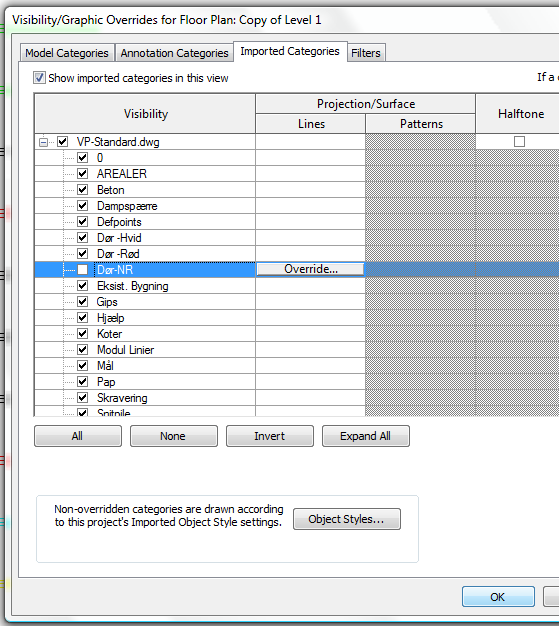Click the All button

point(78,436)
